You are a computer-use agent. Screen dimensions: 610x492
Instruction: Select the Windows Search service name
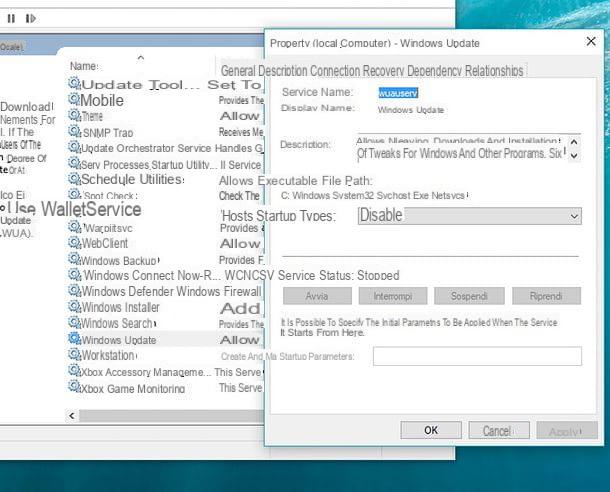pyautogui.click(x=117, y=323)
